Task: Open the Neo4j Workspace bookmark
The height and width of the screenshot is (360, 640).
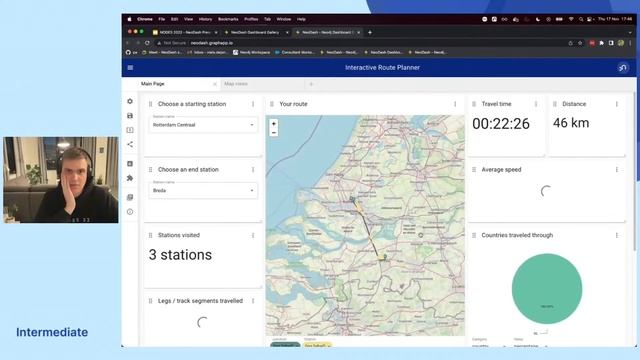Action: point(251,52)
